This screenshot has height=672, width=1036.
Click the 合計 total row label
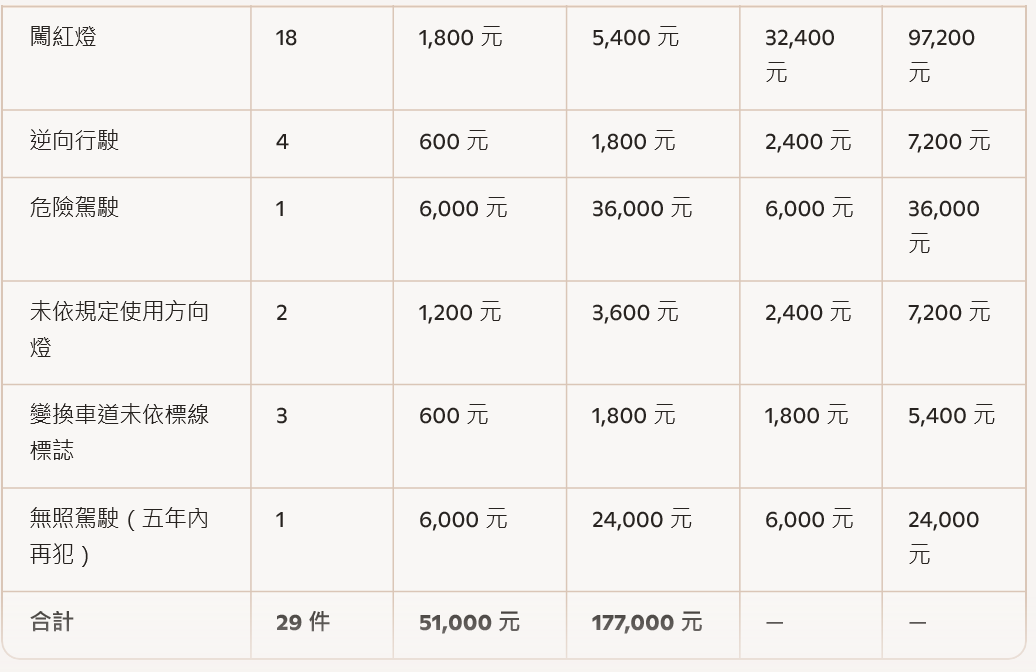pos(52,622)
